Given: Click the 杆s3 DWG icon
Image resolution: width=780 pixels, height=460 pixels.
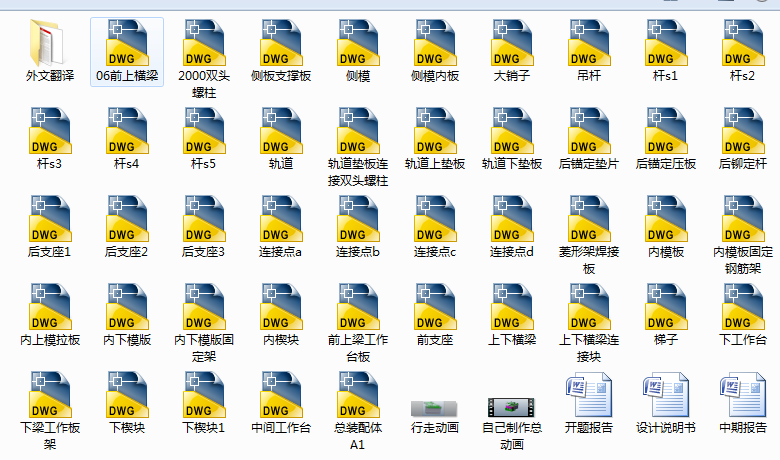Looking at the screenshot, I should point(50,131).
